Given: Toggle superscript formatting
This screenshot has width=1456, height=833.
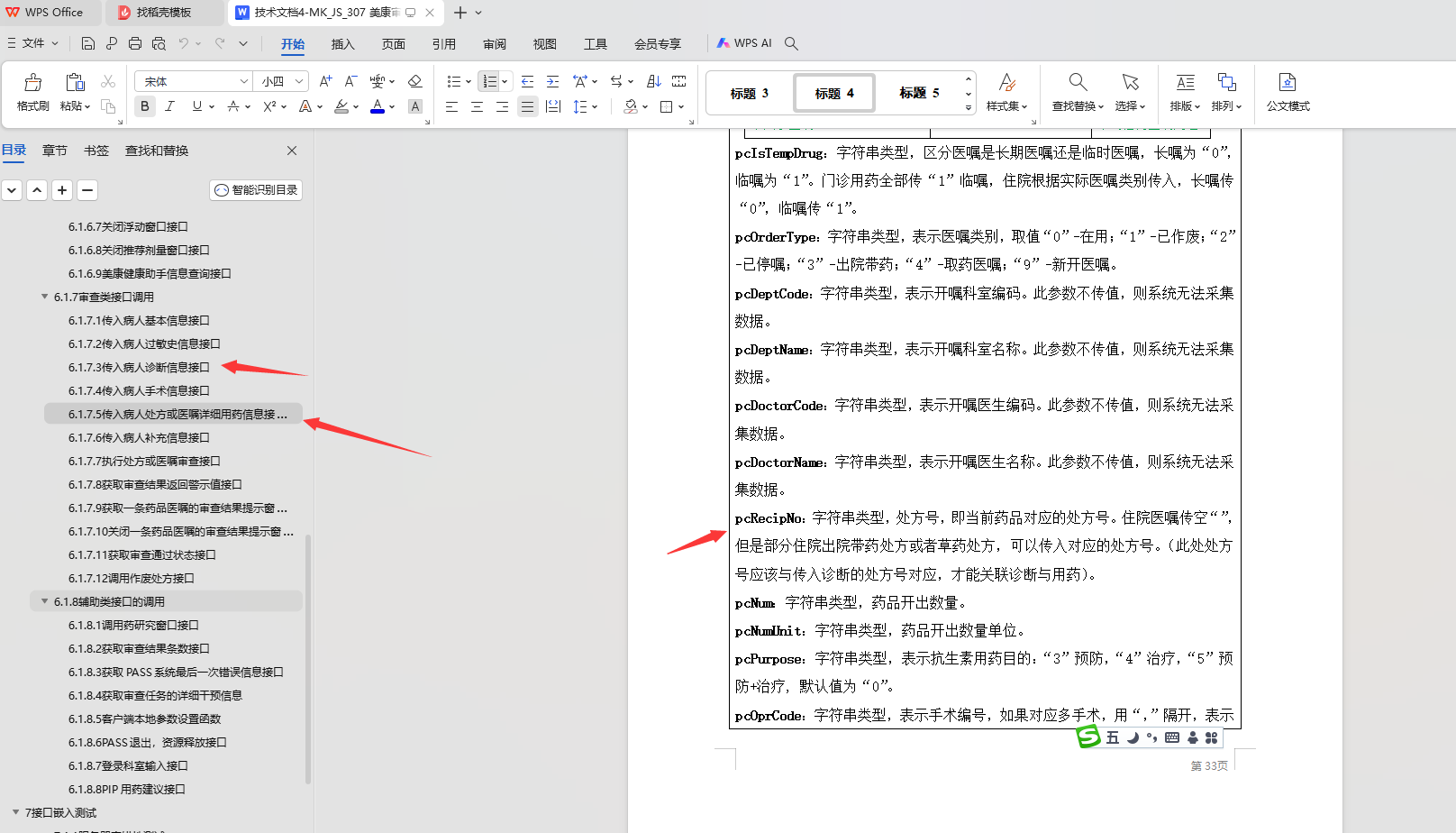Looking at the screenshot, I should tap(269, 106).
